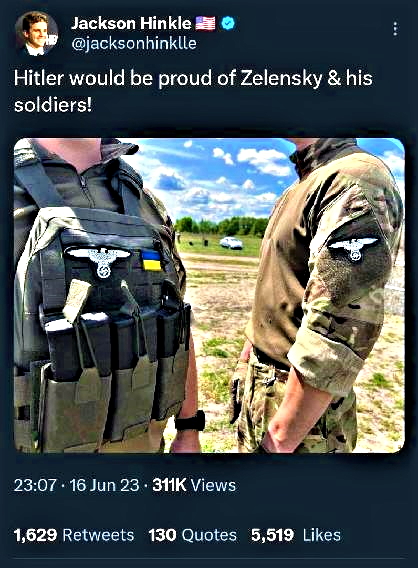
Task: Open the three-dot more options menu
Action: click(x=395, y=29)
